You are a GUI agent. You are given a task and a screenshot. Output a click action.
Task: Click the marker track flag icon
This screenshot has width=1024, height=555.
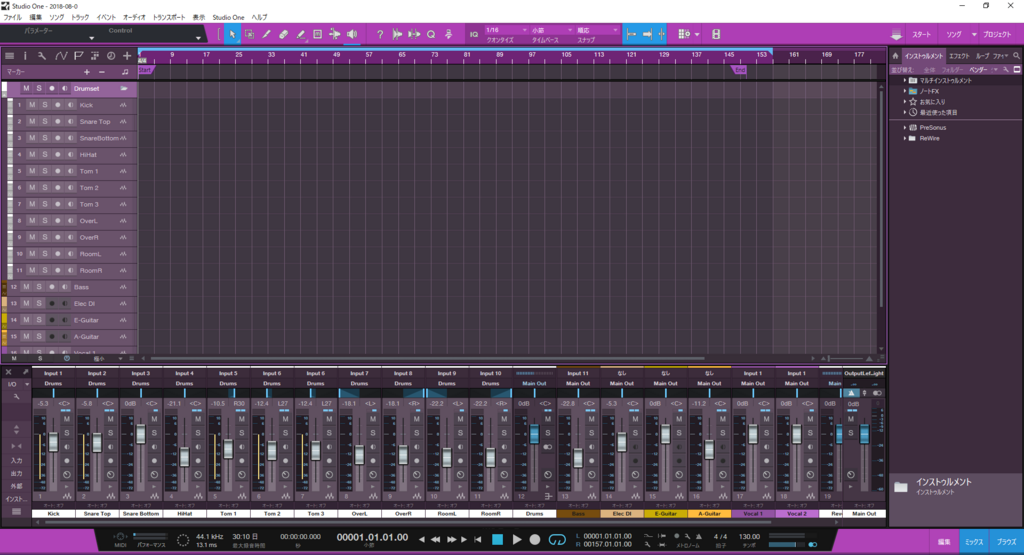[78, 56]
